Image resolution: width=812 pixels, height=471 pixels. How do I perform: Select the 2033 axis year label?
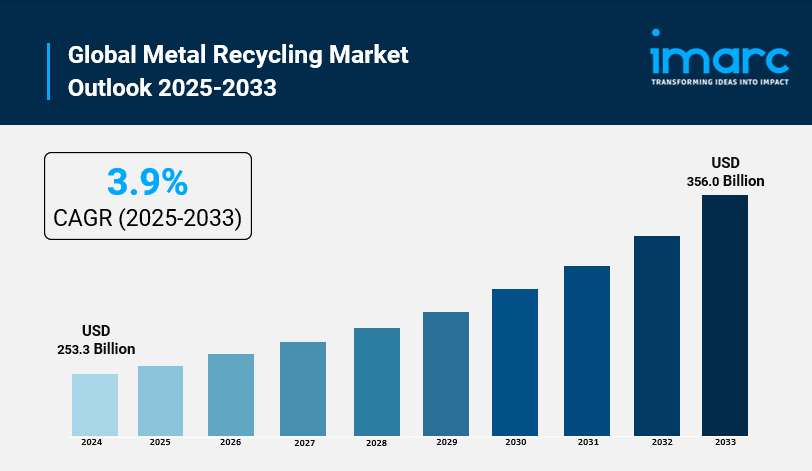725,442
